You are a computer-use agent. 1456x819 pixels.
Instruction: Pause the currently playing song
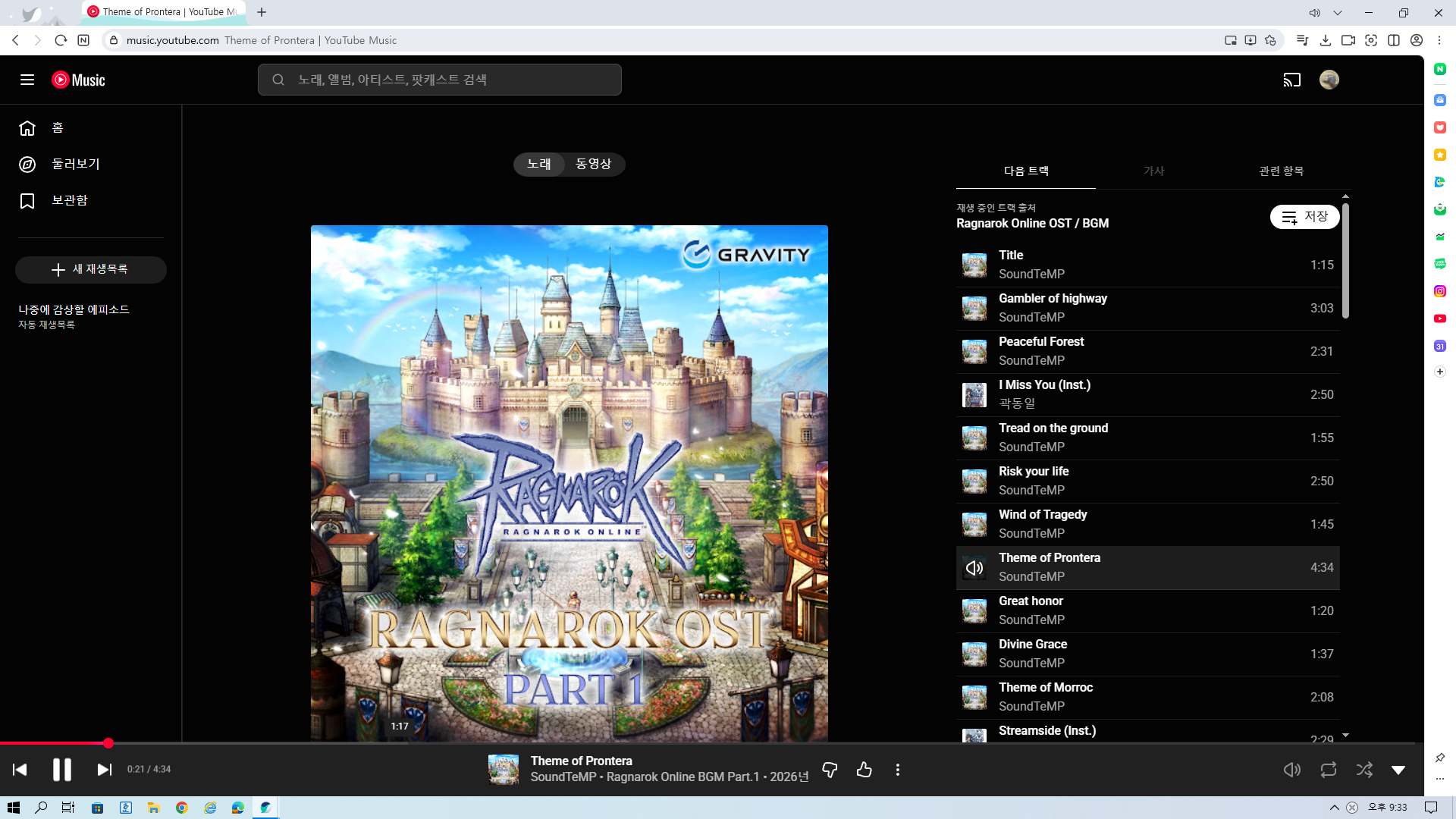click(x=62, y=770)
